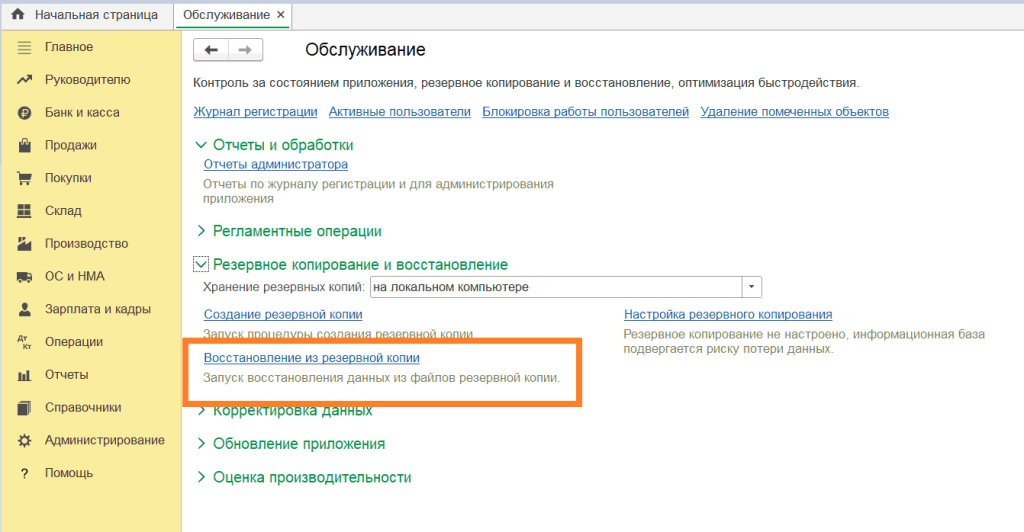Click the Home icon on Начальная страница tab

click(x=17, y=15)
